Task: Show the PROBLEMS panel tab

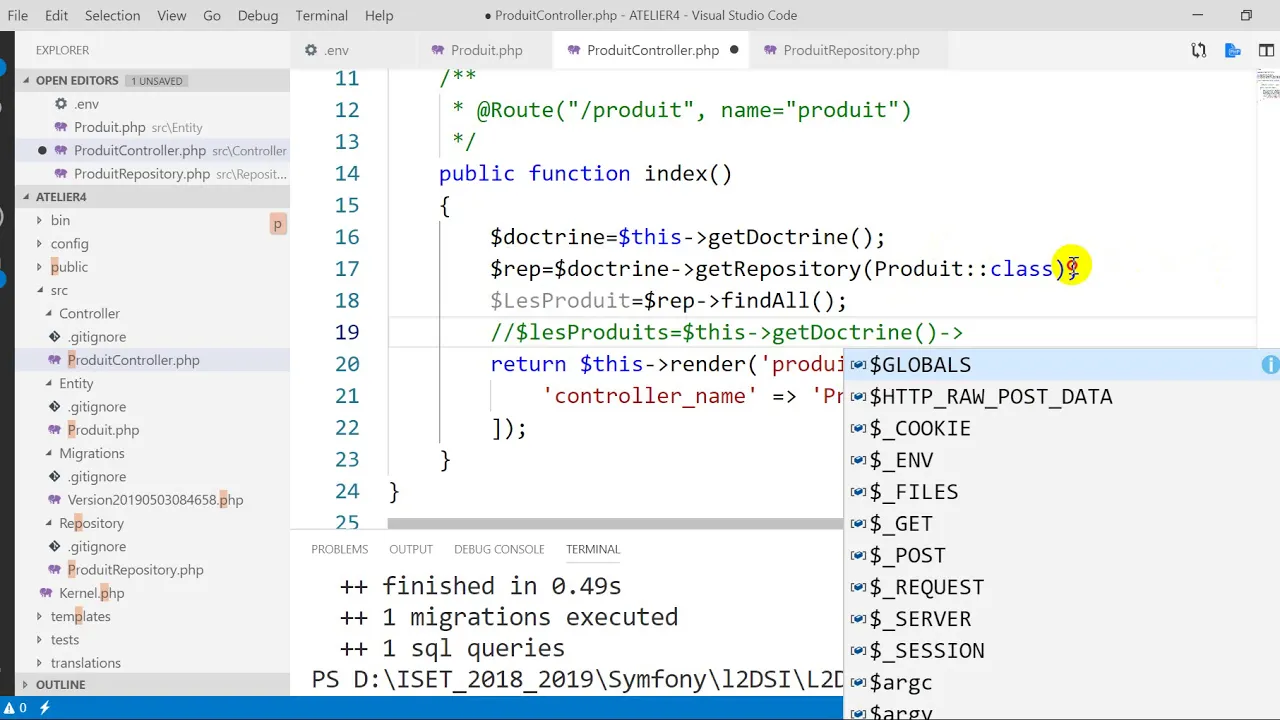Action: pos(339,549)
